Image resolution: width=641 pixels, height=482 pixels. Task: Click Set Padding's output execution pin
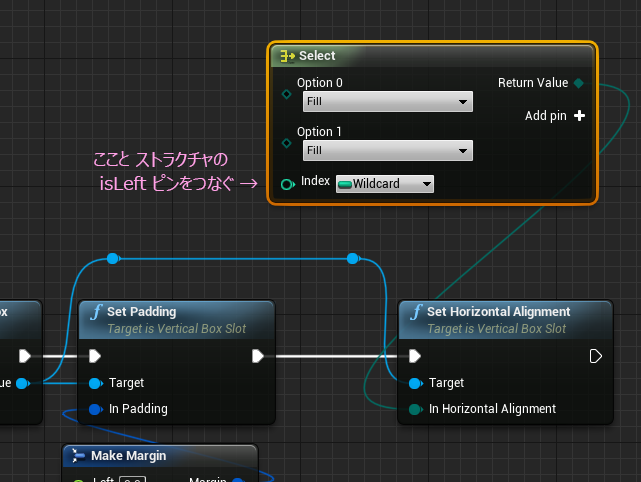click(258, 356)
